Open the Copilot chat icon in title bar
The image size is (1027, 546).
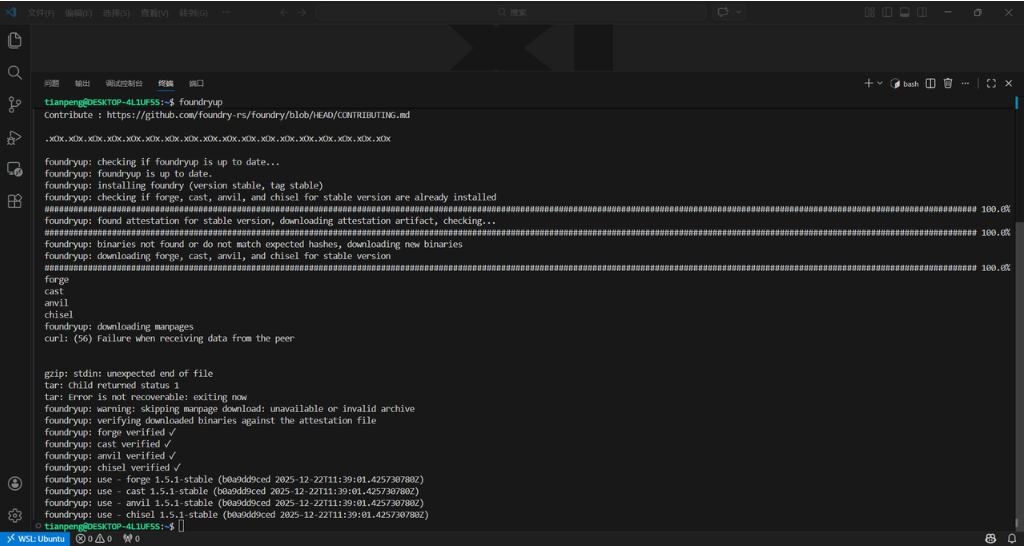[723, 12]
